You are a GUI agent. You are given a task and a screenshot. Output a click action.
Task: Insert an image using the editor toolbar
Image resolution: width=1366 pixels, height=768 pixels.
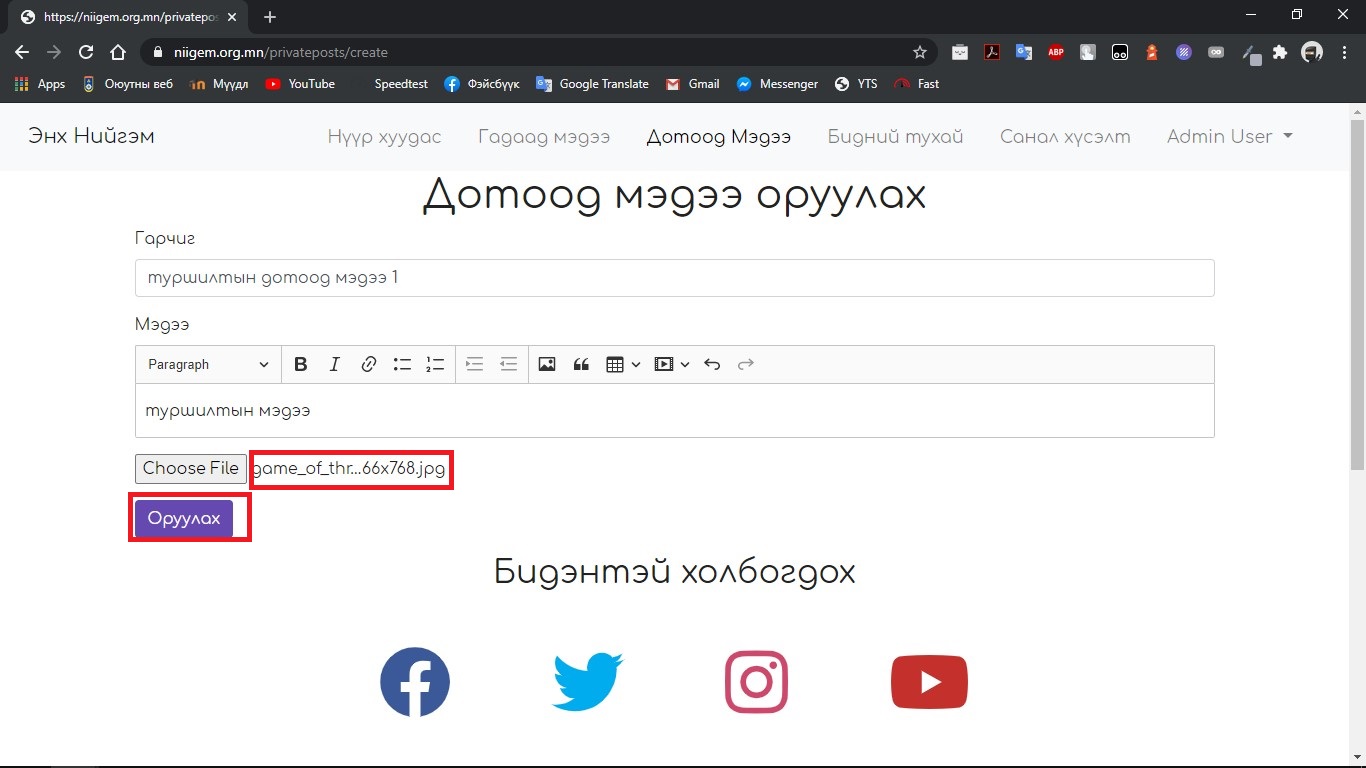pyautogui.click(x=546, y=365)
